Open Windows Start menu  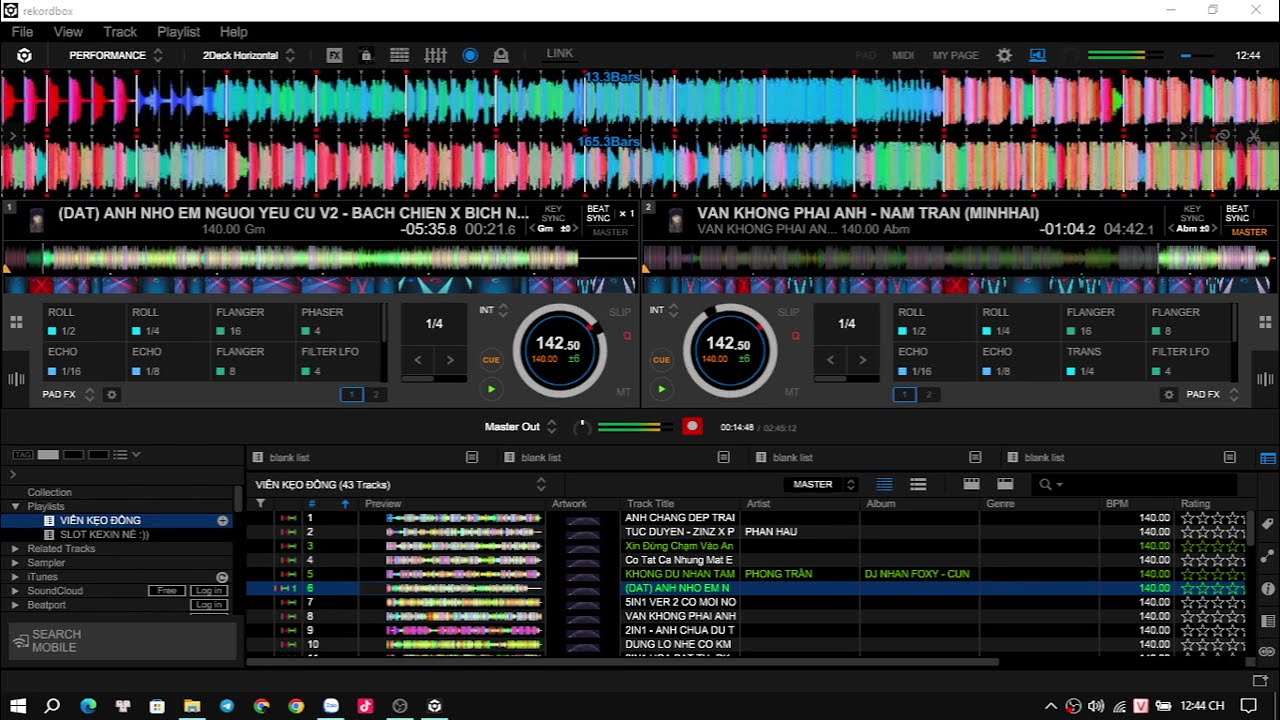pos(18,706)
